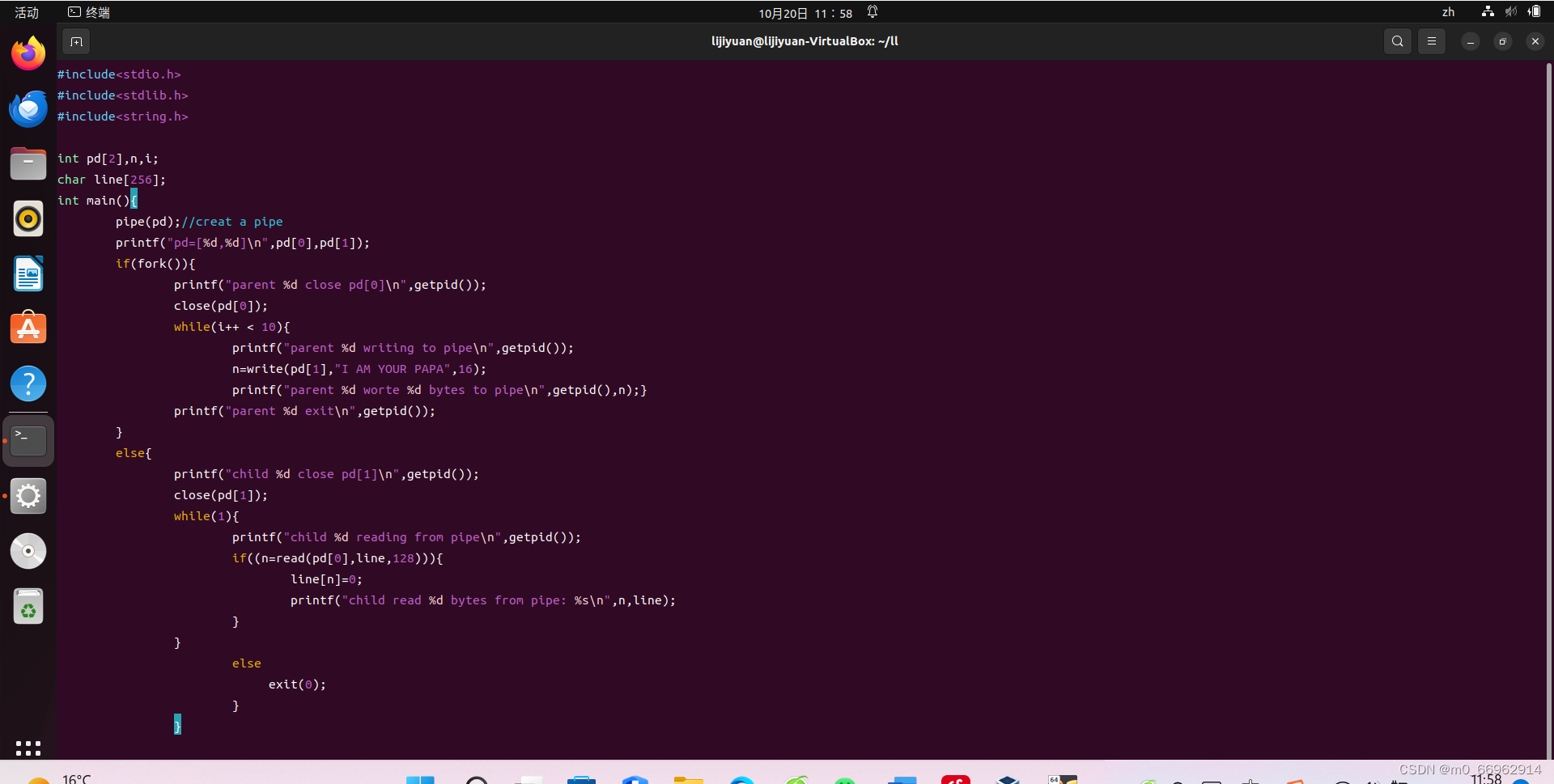Select the Terminal icon in the dock
This screenshot has width=1554, height=784.
pos(28,440)
